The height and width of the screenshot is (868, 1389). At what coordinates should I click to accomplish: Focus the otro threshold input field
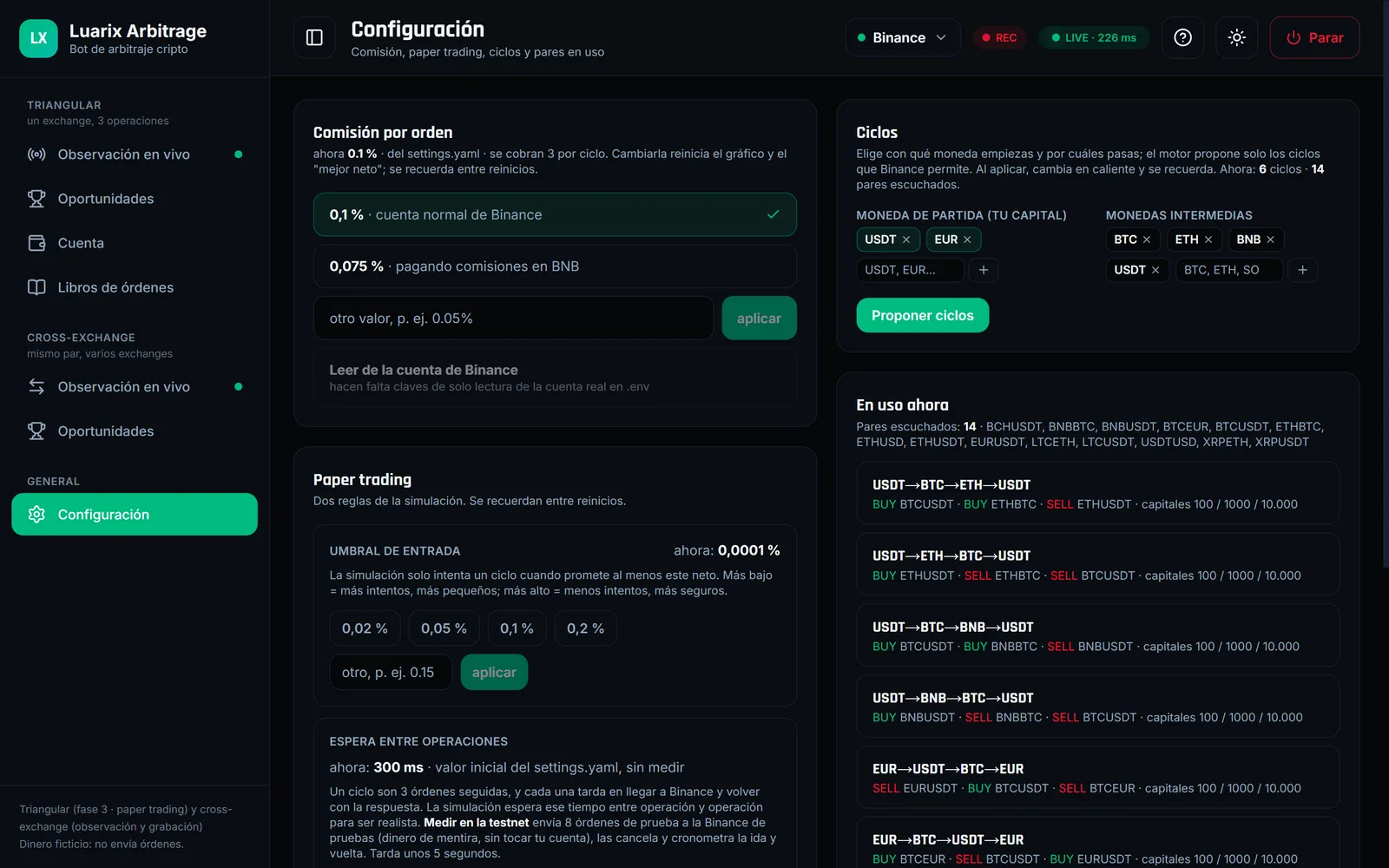click(x=391, y=673)
